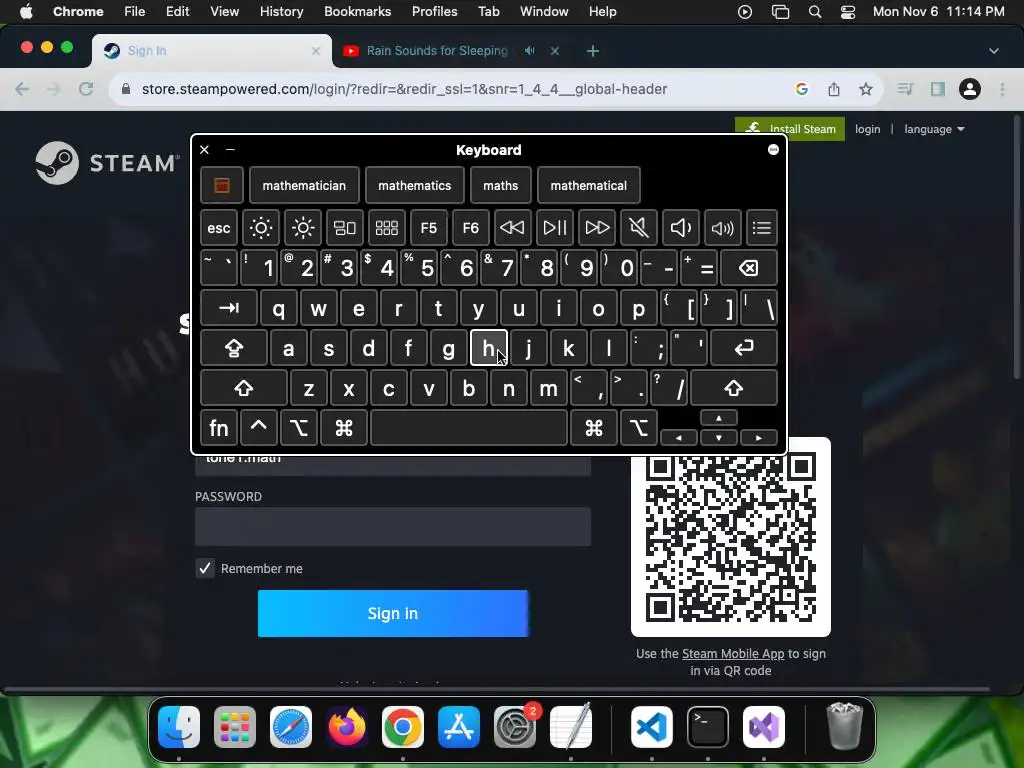Screen dimensions: 1024x768
Task: Click the play/pause media key
Action: click(554, 228)
